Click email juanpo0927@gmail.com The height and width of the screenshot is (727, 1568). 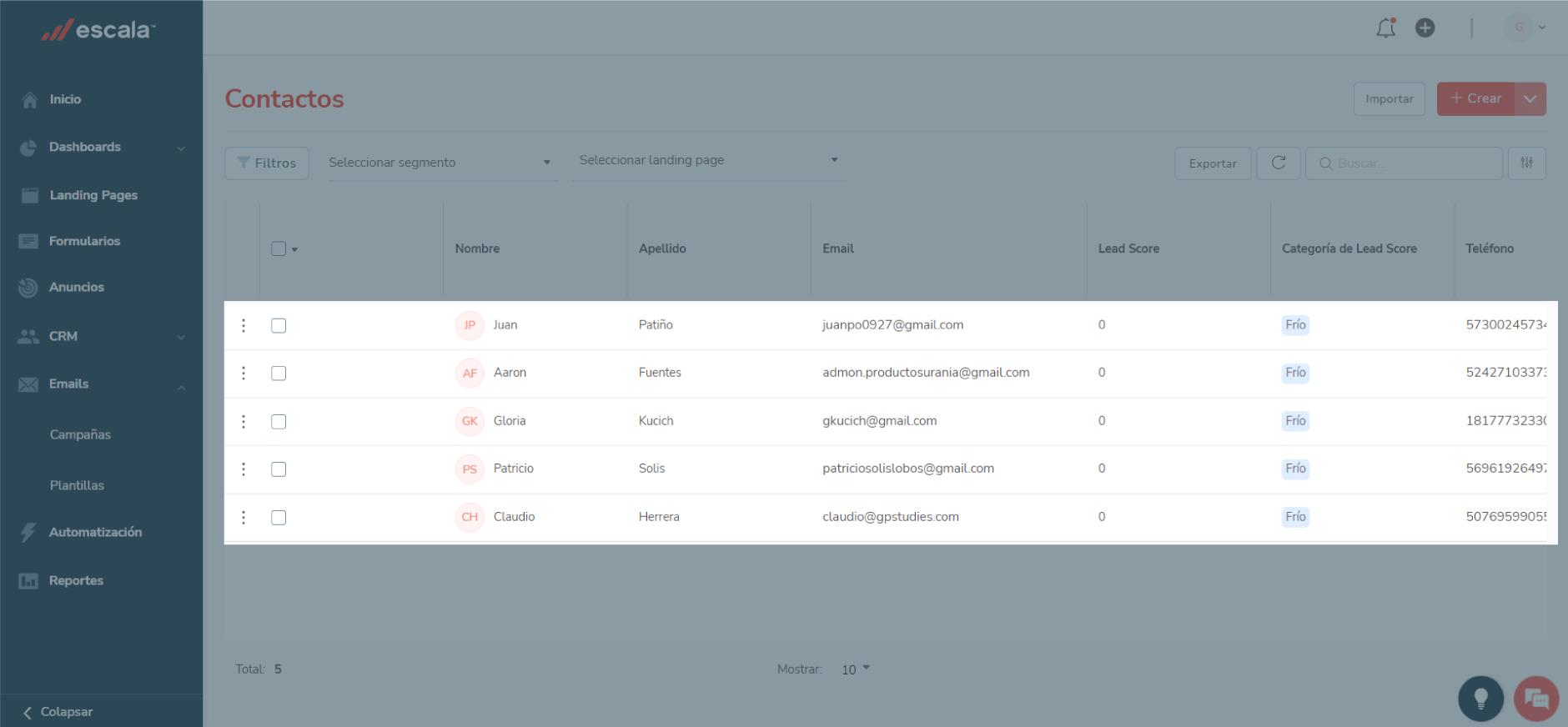(x=892, y=325)
